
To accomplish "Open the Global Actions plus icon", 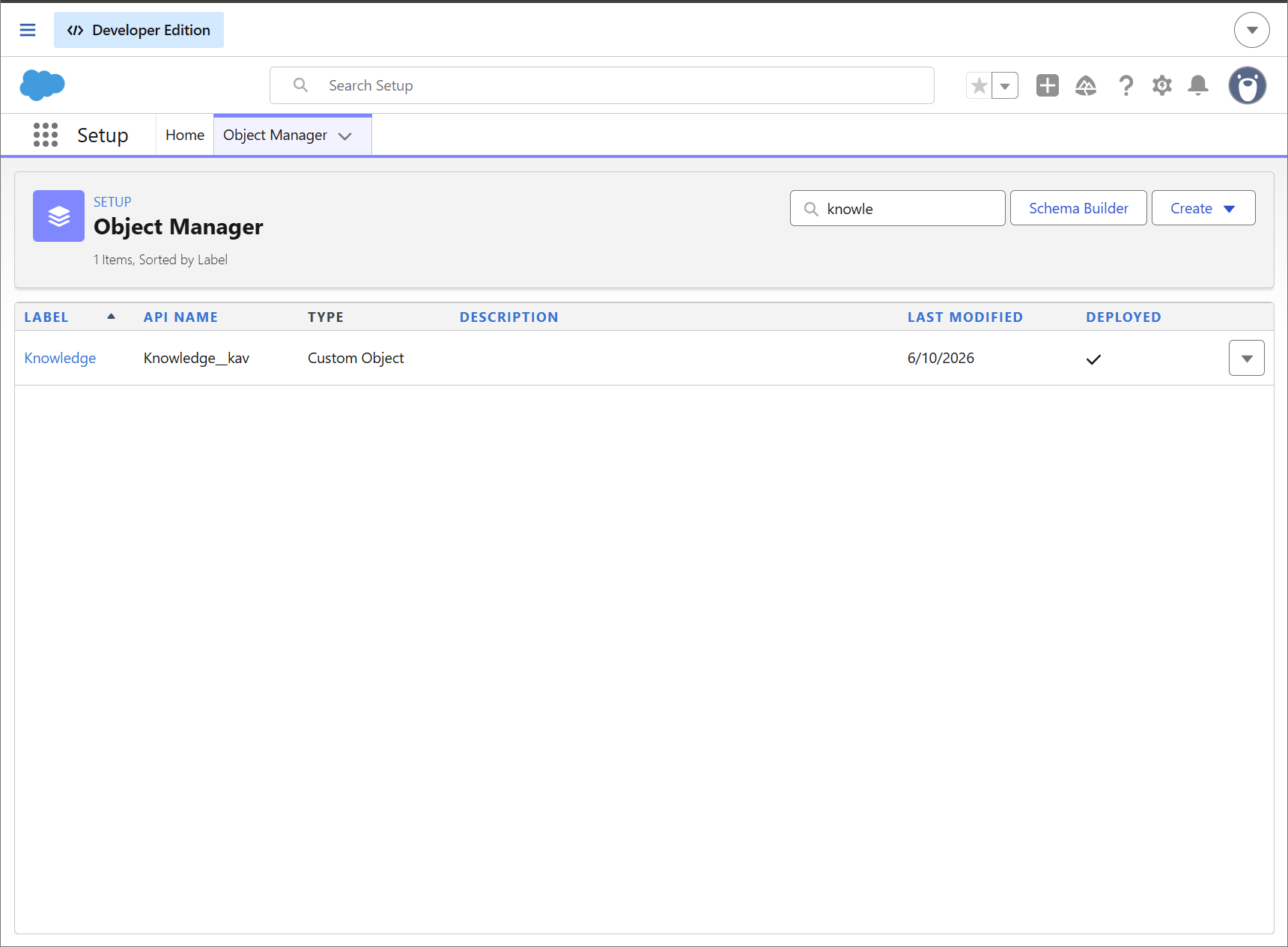I will pos(1047,85).
